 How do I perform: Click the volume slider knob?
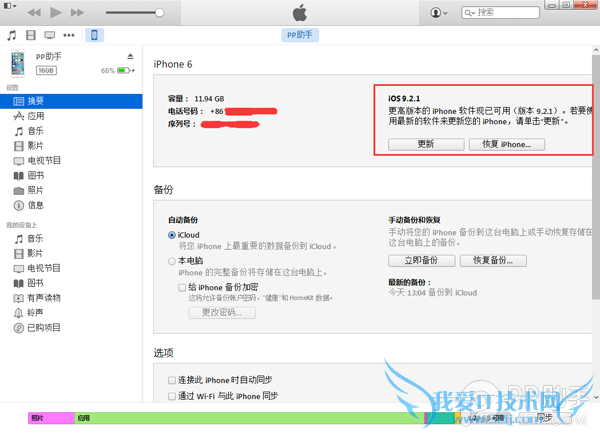(160, 13)
